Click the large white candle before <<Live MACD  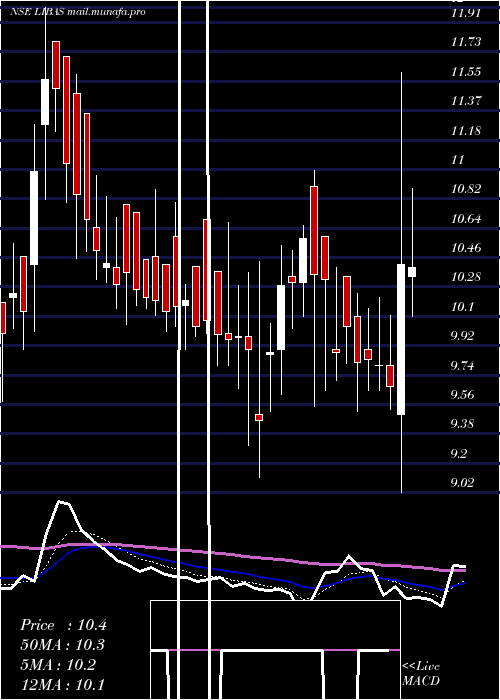(401, 339)
